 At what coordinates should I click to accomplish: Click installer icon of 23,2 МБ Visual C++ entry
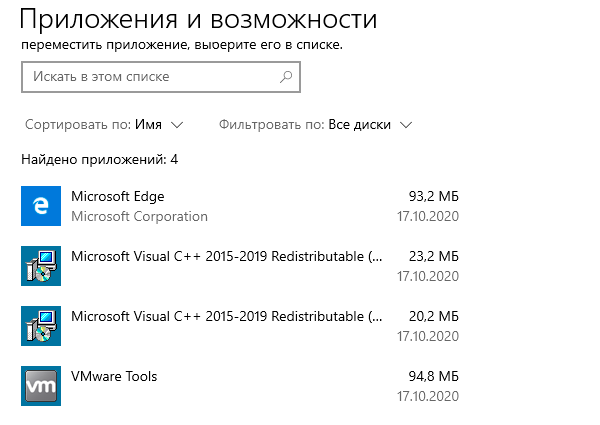pyautogui.click(x=41, y=266)
